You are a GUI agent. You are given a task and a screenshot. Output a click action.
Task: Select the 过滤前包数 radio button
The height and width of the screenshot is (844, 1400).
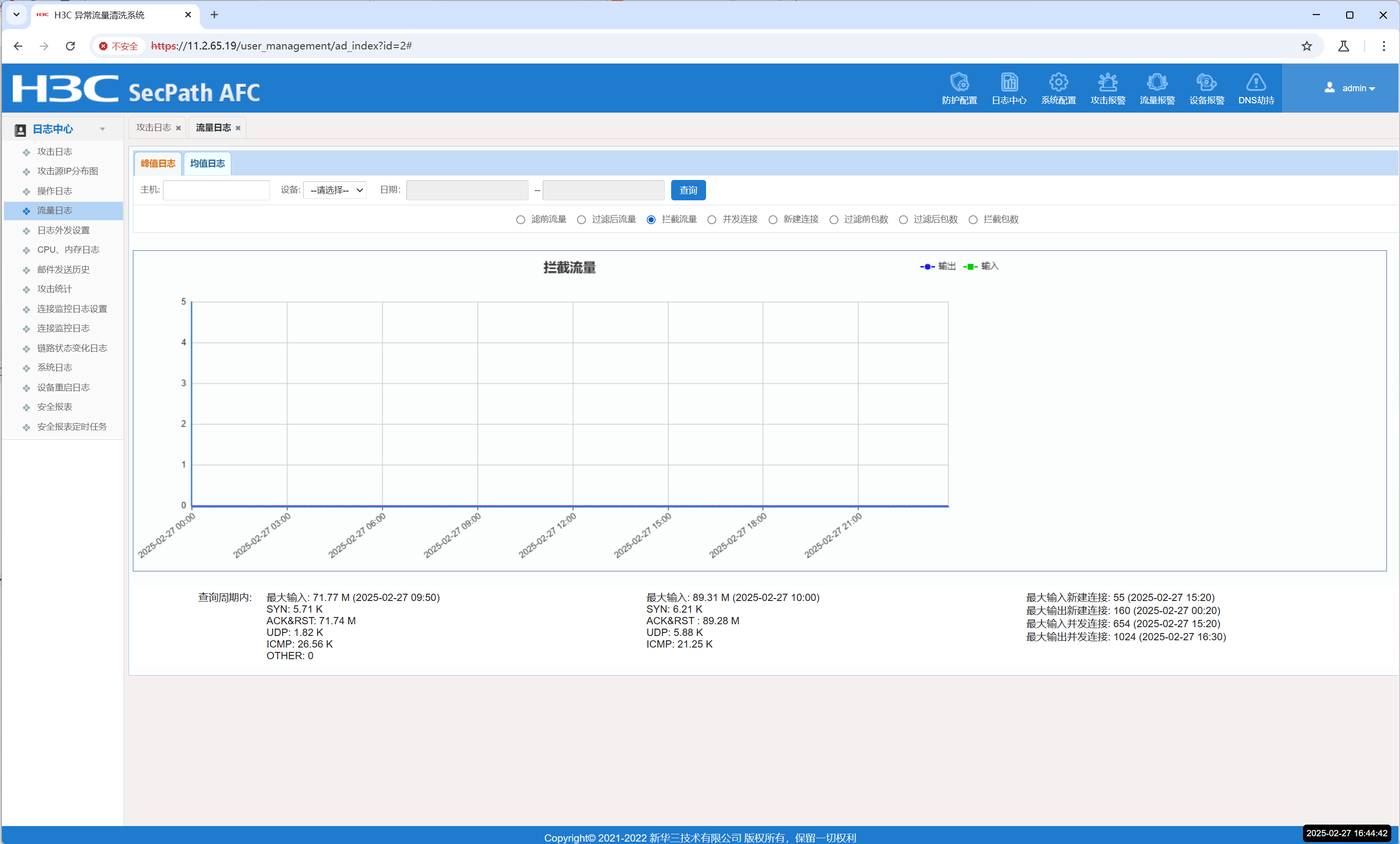click(834, 219)
